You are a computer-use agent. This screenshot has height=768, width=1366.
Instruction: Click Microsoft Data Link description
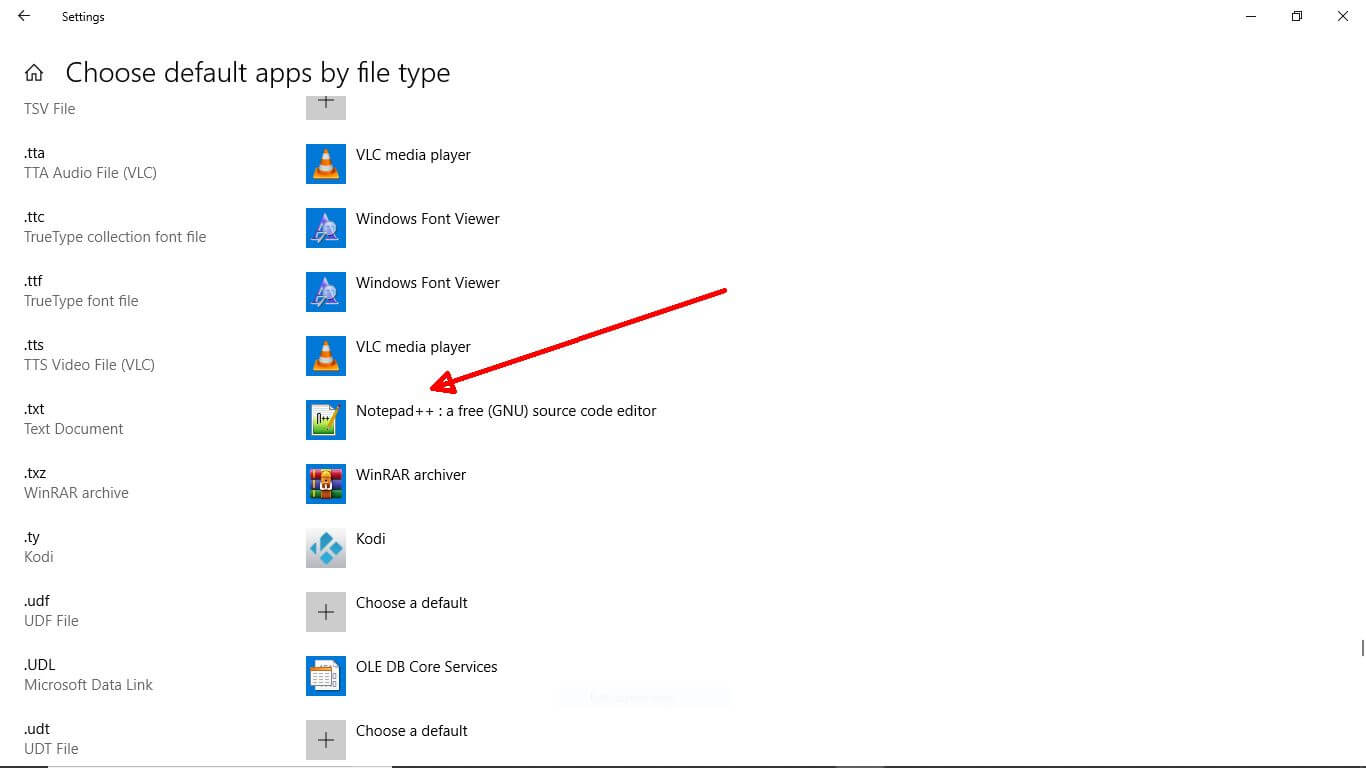pyautogui.click(x=88, y=685)
